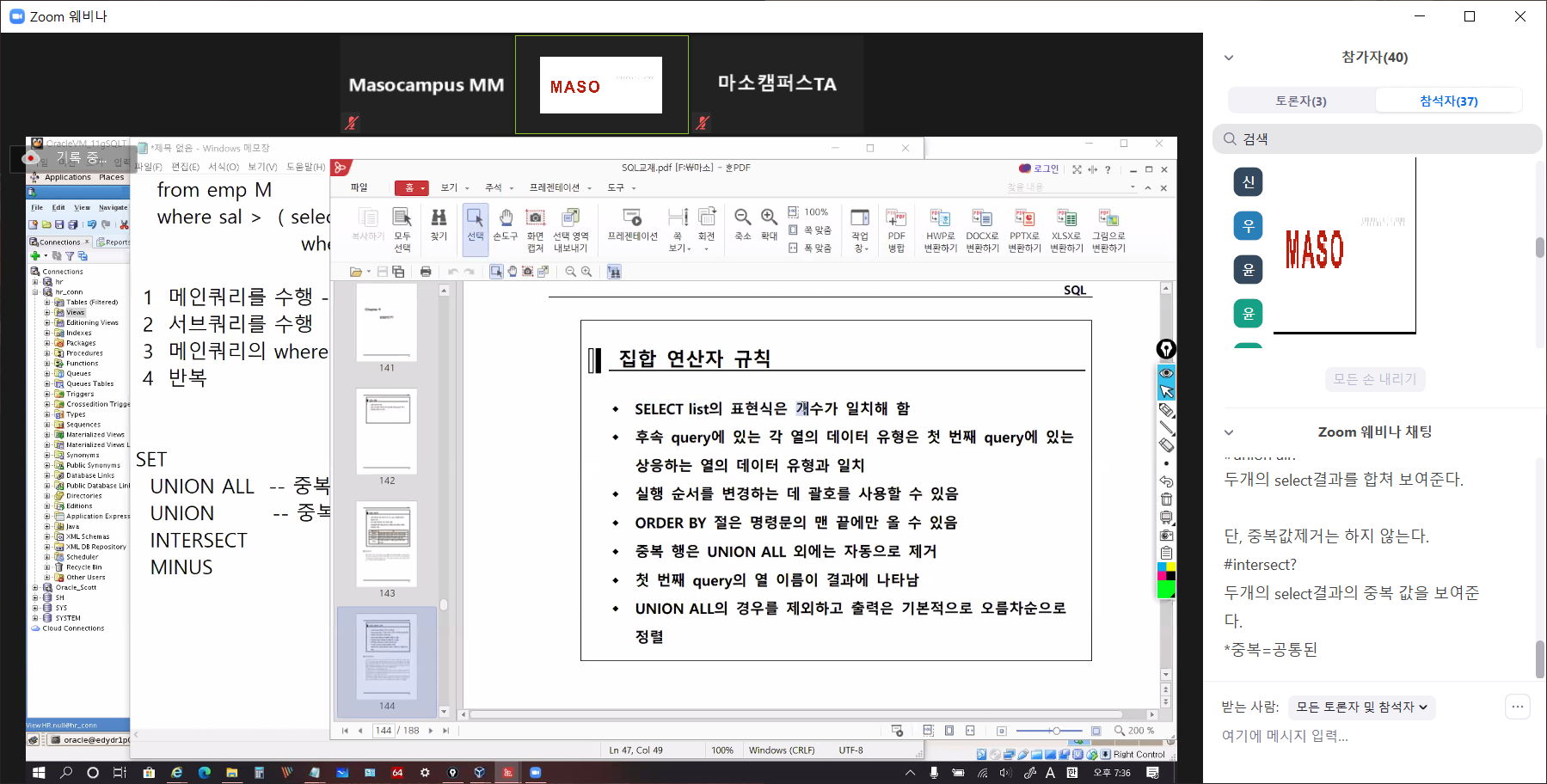Click the trash icon in annotation toolbar
This screenshot has height=784, width=1547.
point(1166,499)
